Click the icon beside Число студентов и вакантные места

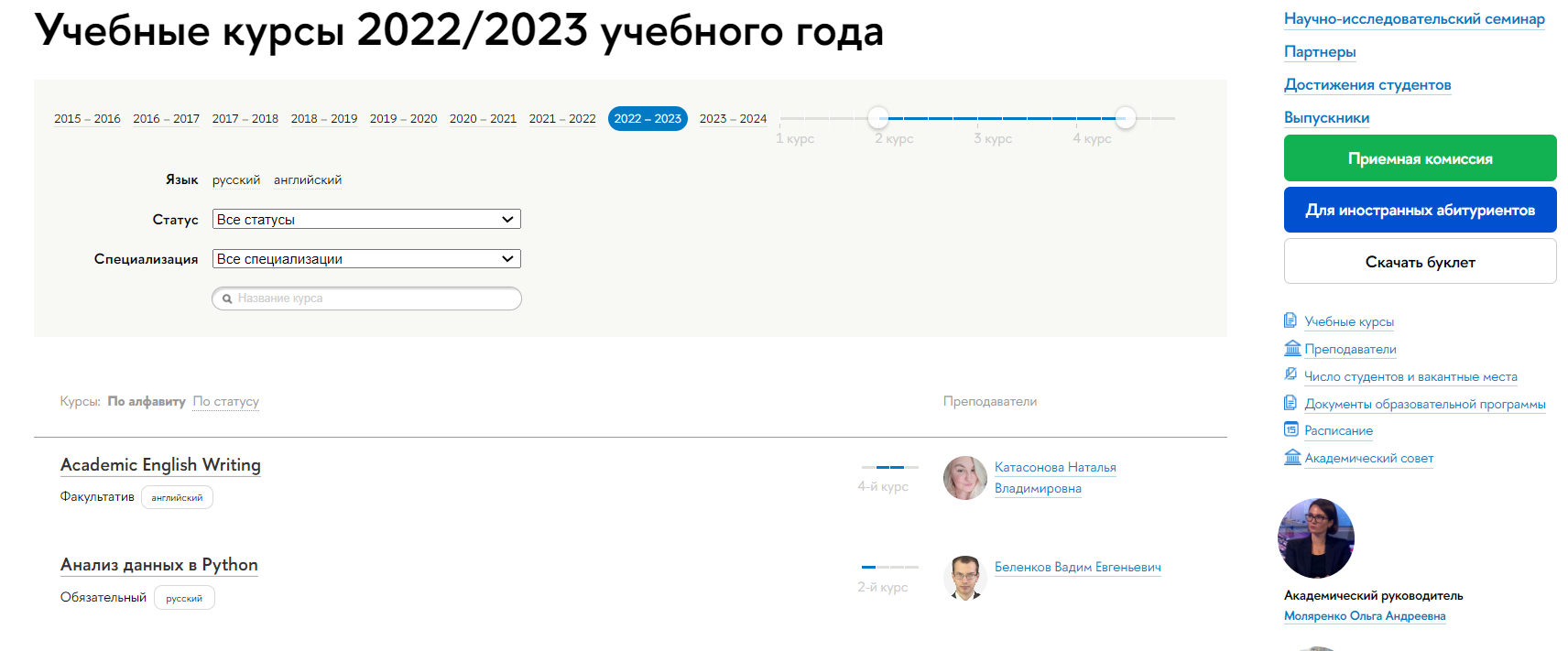tap(1290, 374)
